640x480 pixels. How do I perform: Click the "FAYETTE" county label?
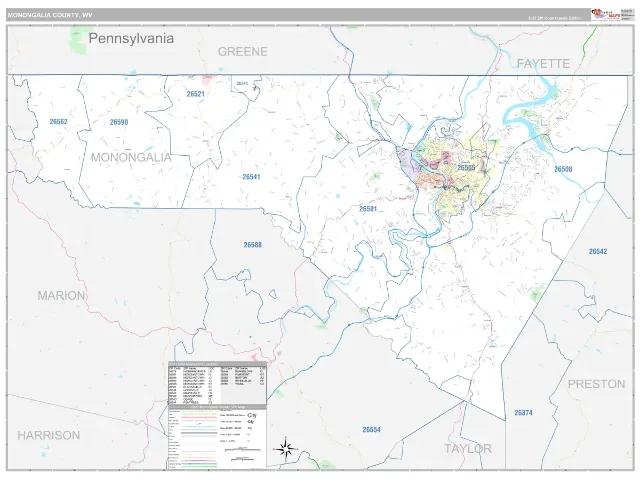(543, 64)
